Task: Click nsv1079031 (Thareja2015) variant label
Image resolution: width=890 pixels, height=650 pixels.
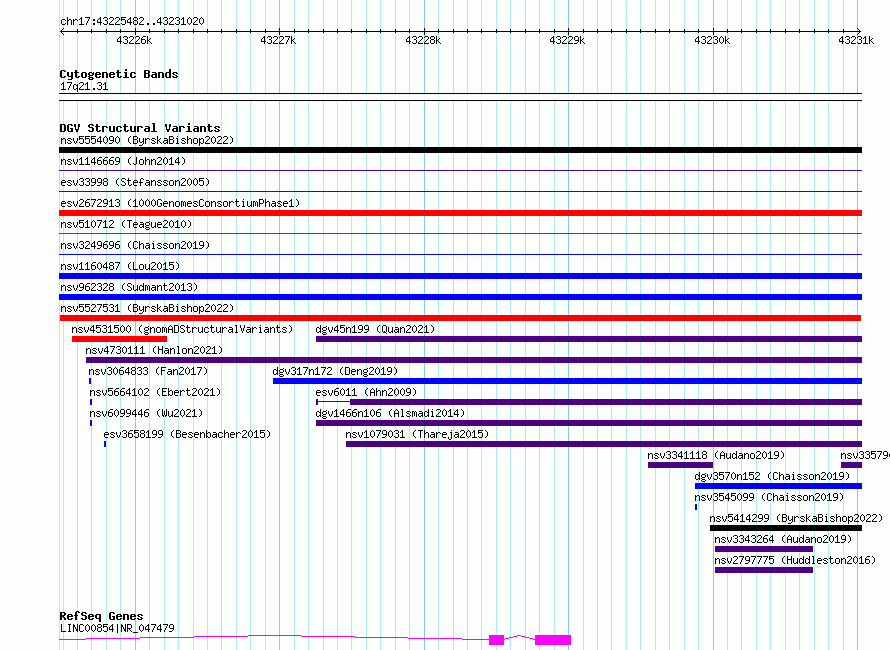Action: [417, 434]
